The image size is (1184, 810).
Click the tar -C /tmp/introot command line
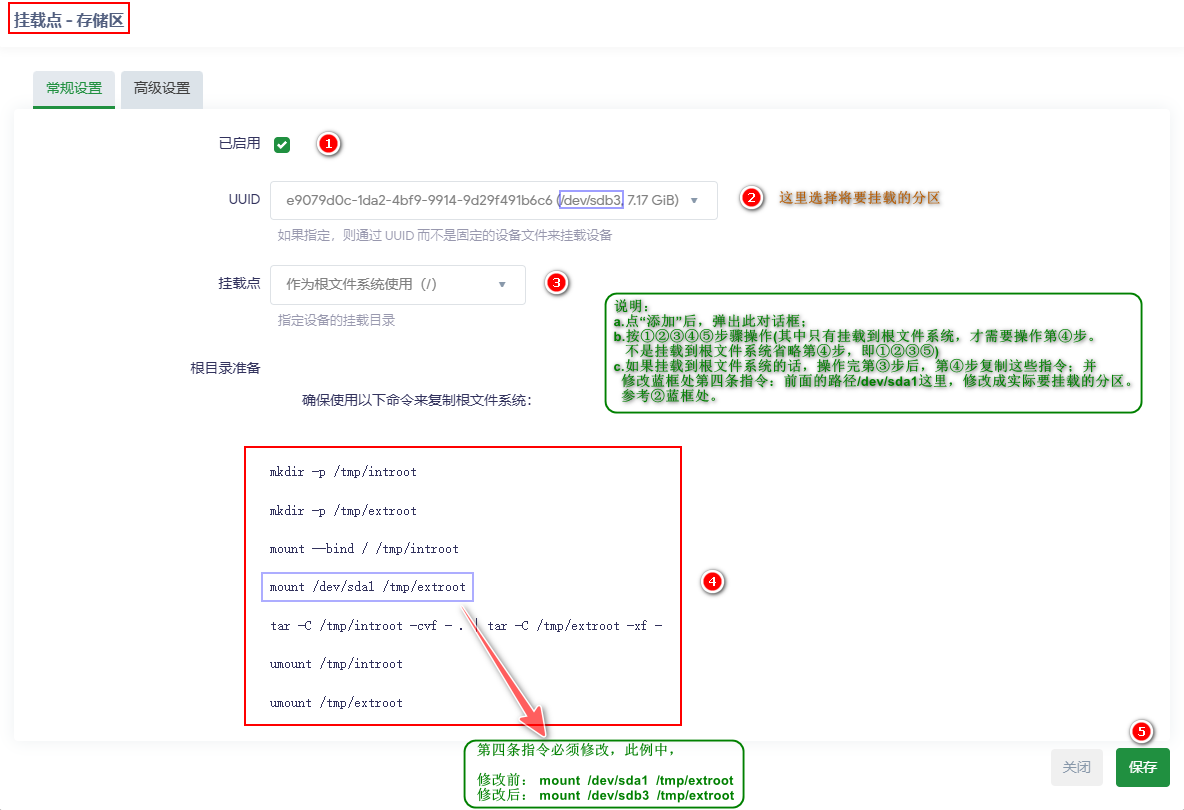coord(466,625)
